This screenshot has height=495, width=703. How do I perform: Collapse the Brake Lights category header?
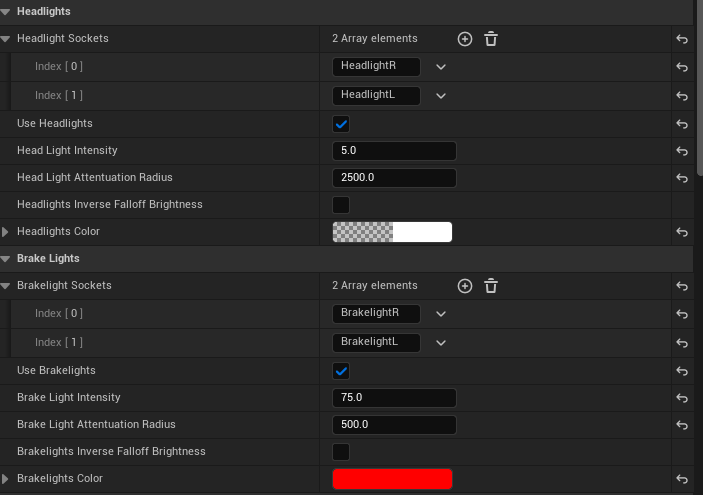click(6, 259)
